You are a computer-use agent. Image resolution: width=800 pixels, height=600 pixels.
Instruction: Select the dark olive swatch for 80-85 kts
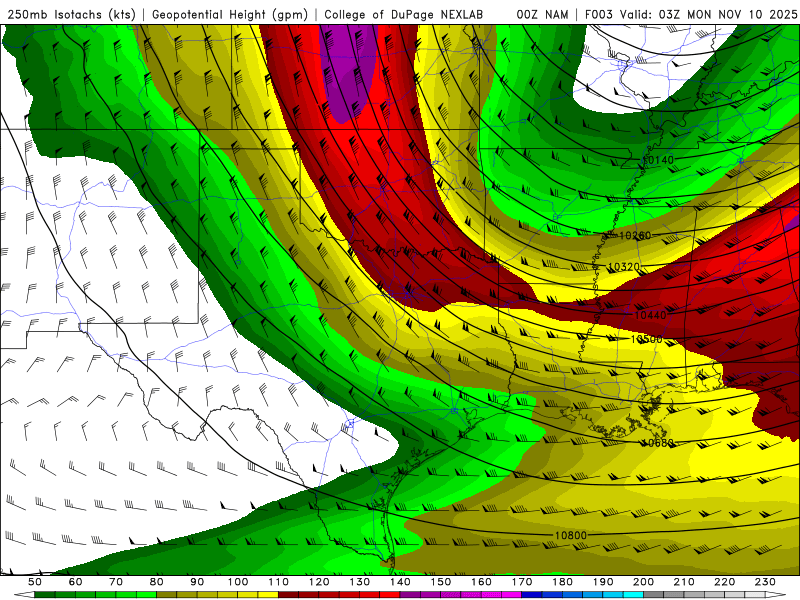[166, 595]
